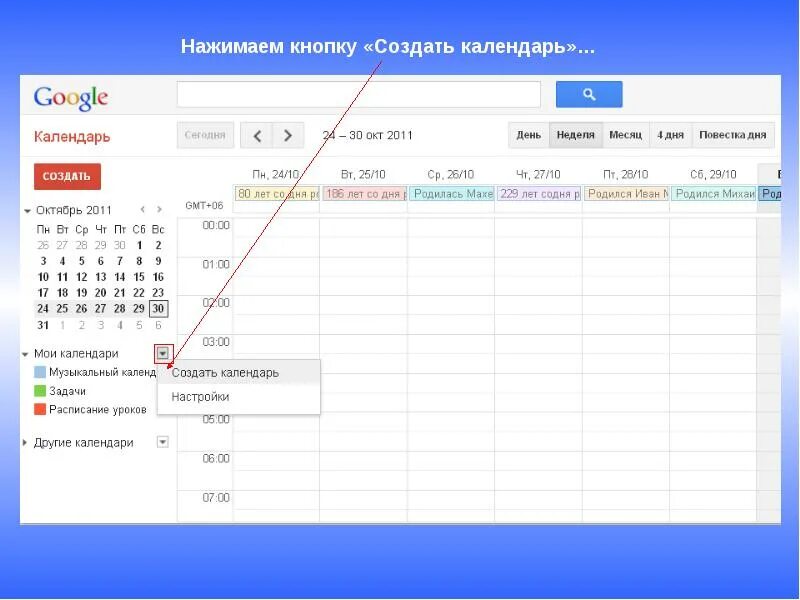800x600 pixels.
Task: Click the 00:00 time slot label
Action: 216,225
